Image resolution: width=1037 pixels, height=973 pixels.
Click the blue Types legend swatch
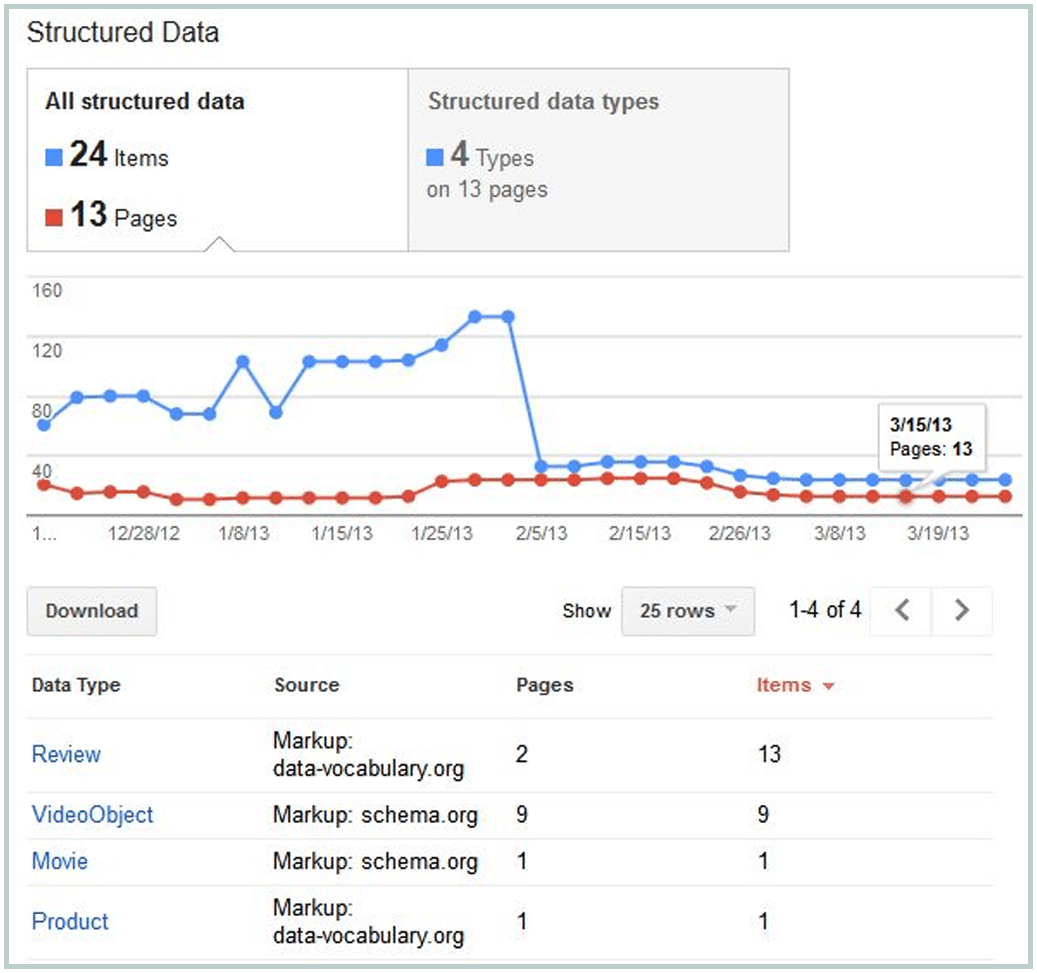click(x=435, y=157)
